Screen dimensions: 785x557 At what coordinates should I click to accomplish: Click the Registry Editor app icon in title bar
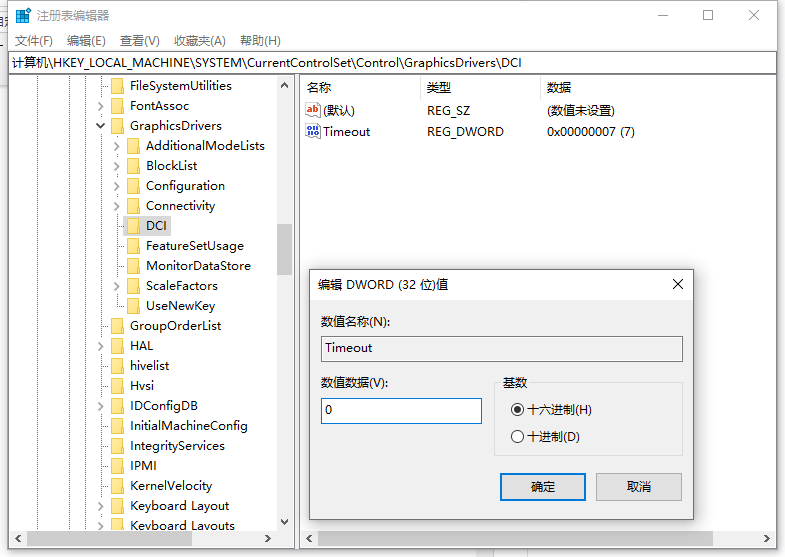tap(22, 15)
